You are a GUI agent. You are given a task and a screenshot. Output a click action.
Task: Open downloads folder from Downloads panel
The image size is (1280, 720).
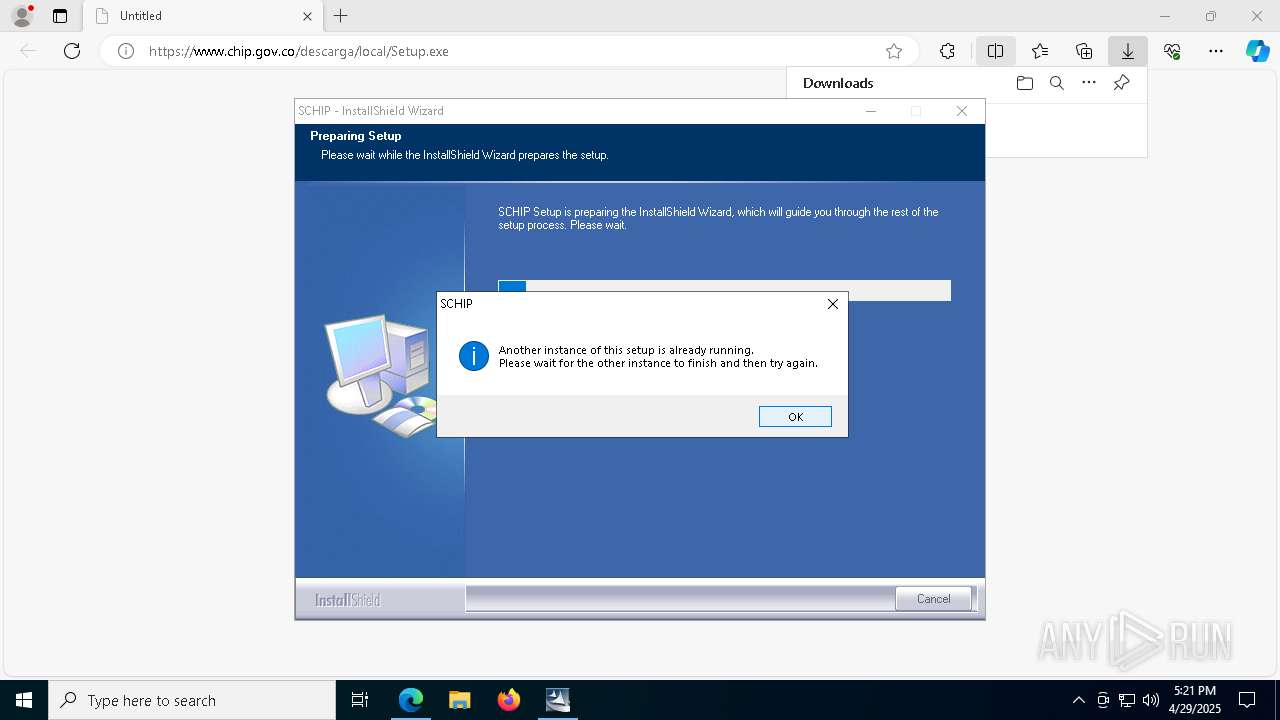(x=1024, y=83)
